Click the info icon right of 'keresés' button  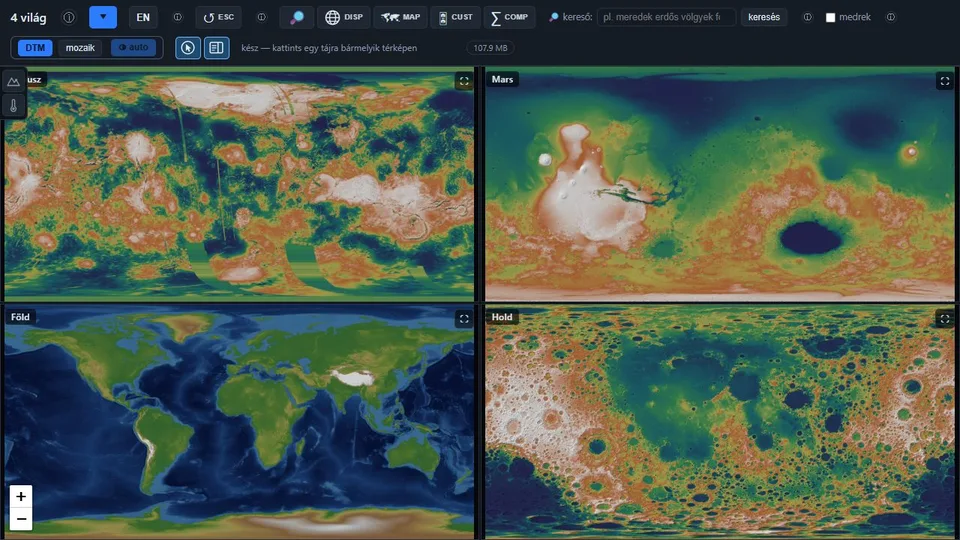808,17
